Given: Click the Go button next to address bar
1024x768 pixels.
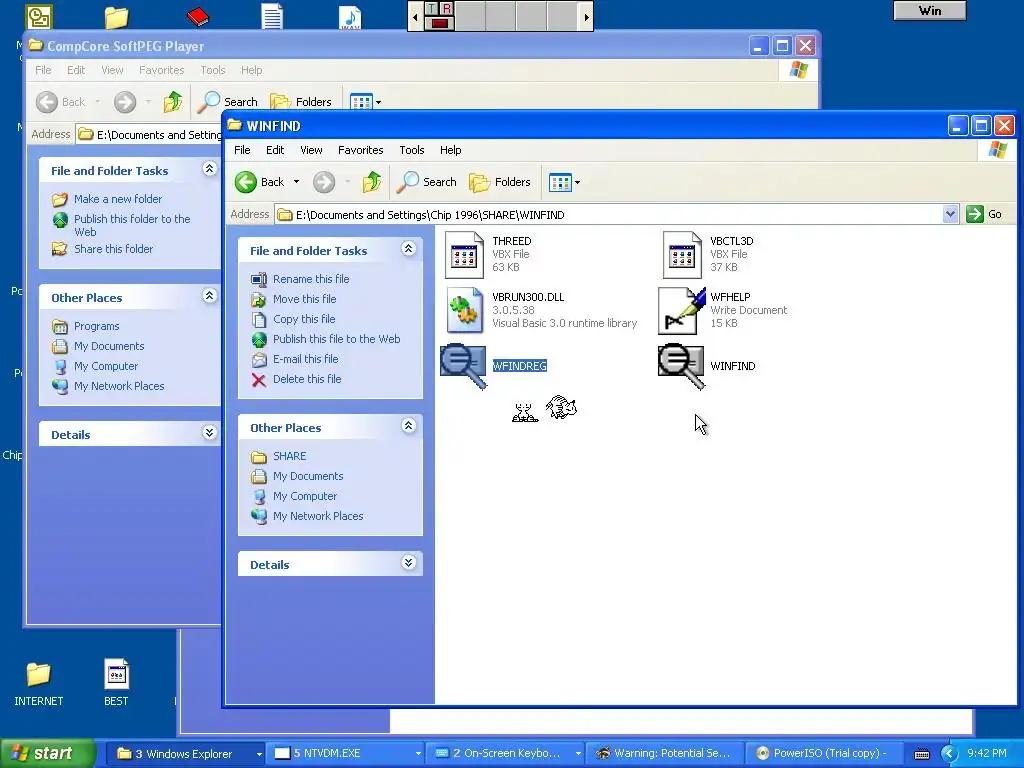Looking at the screenshot, I should pyautogui.click(x=984, y=214).
